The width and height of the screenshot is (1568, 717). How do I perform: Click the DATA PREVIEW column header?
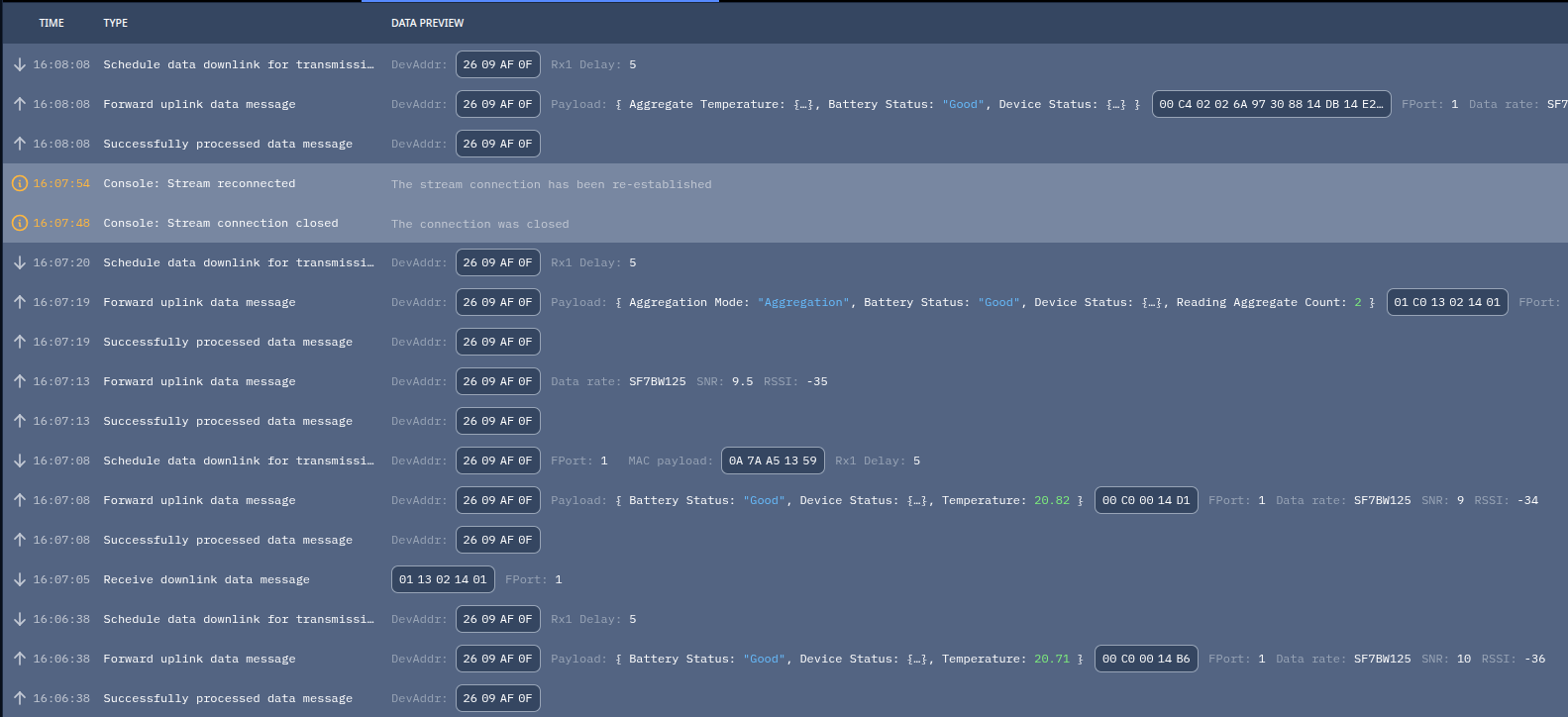coord(427,23)
